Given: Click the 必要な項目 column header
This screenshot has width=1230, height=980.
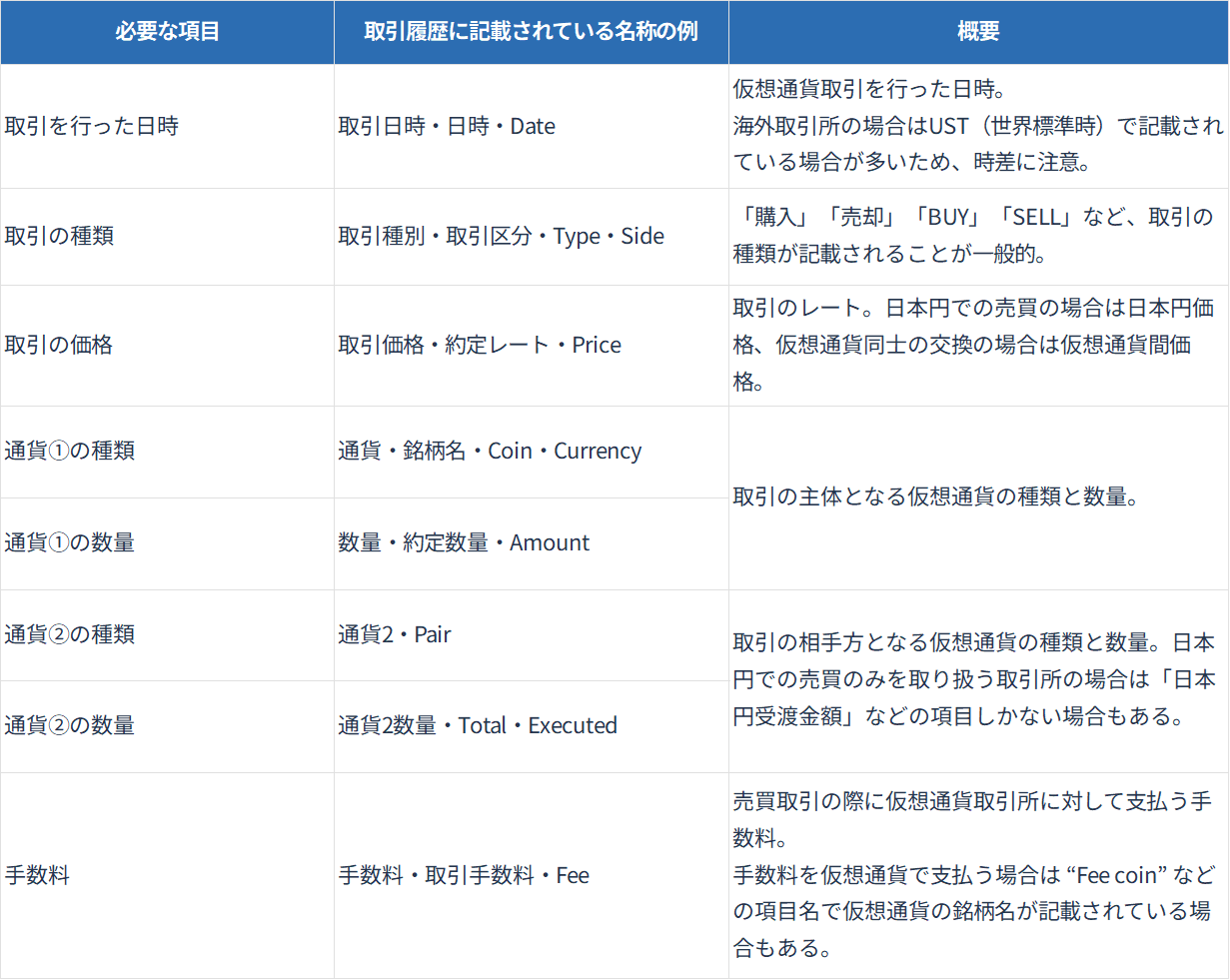Looking at the screenshot, I should pyautogui.click(x=167, y=32).
